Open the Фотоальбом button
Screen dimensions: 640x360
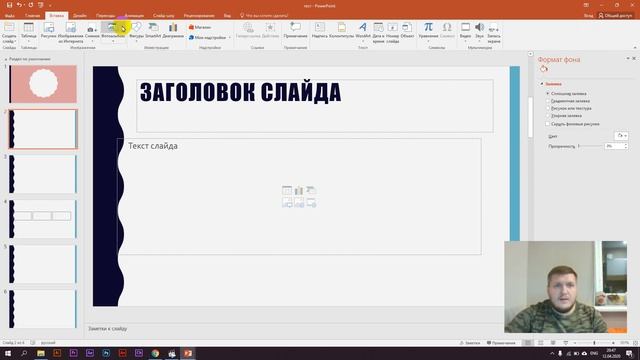coord(113,32)
